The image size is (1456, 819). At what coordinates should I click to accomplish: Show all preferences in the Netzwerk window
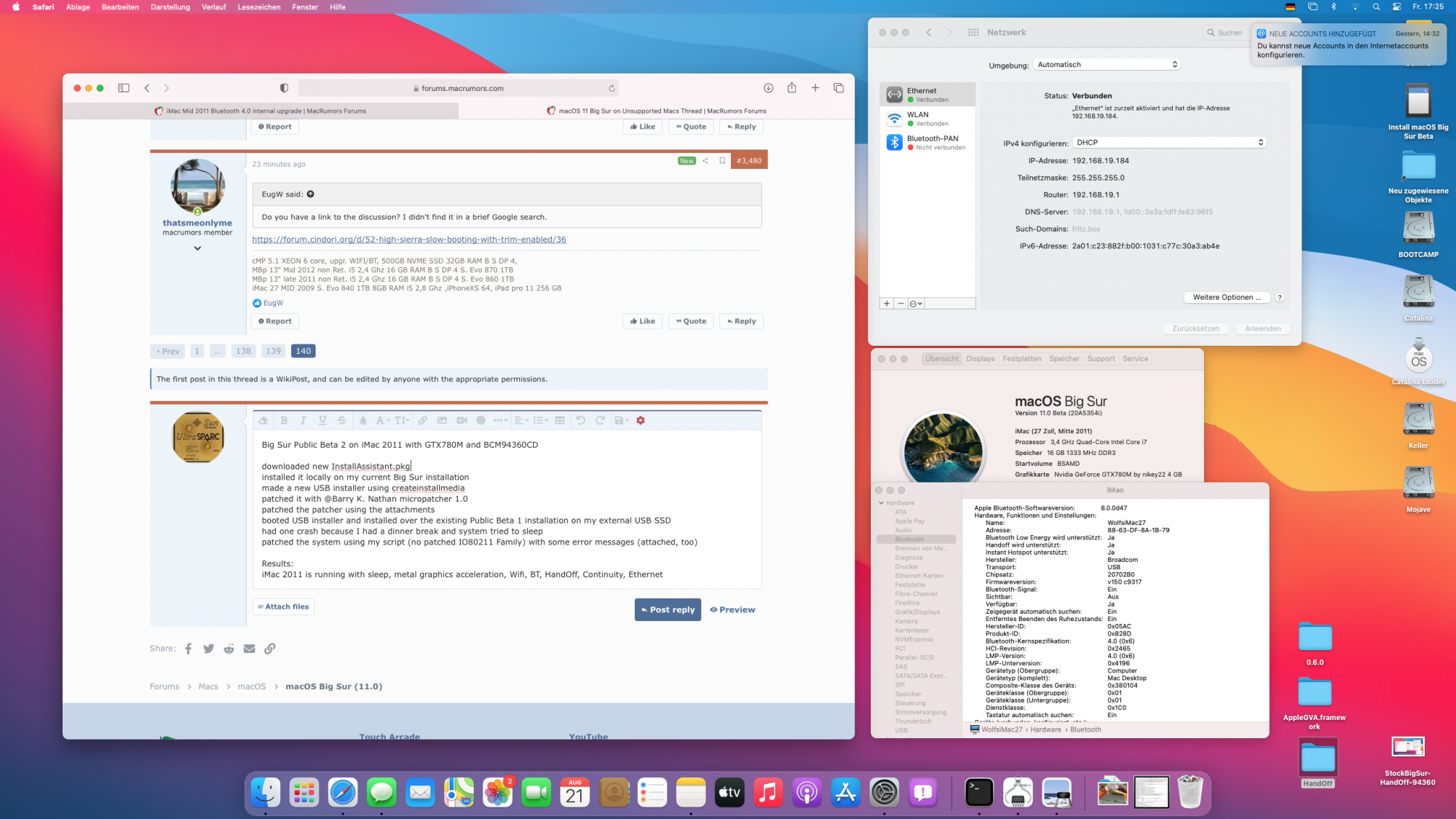click(973, 33)
